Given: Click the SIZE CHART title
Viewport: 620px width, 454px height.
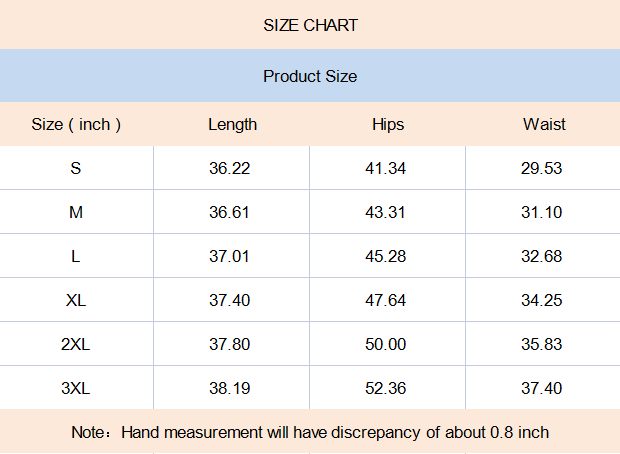Looking at the screenshot, I should pos(310,25).
